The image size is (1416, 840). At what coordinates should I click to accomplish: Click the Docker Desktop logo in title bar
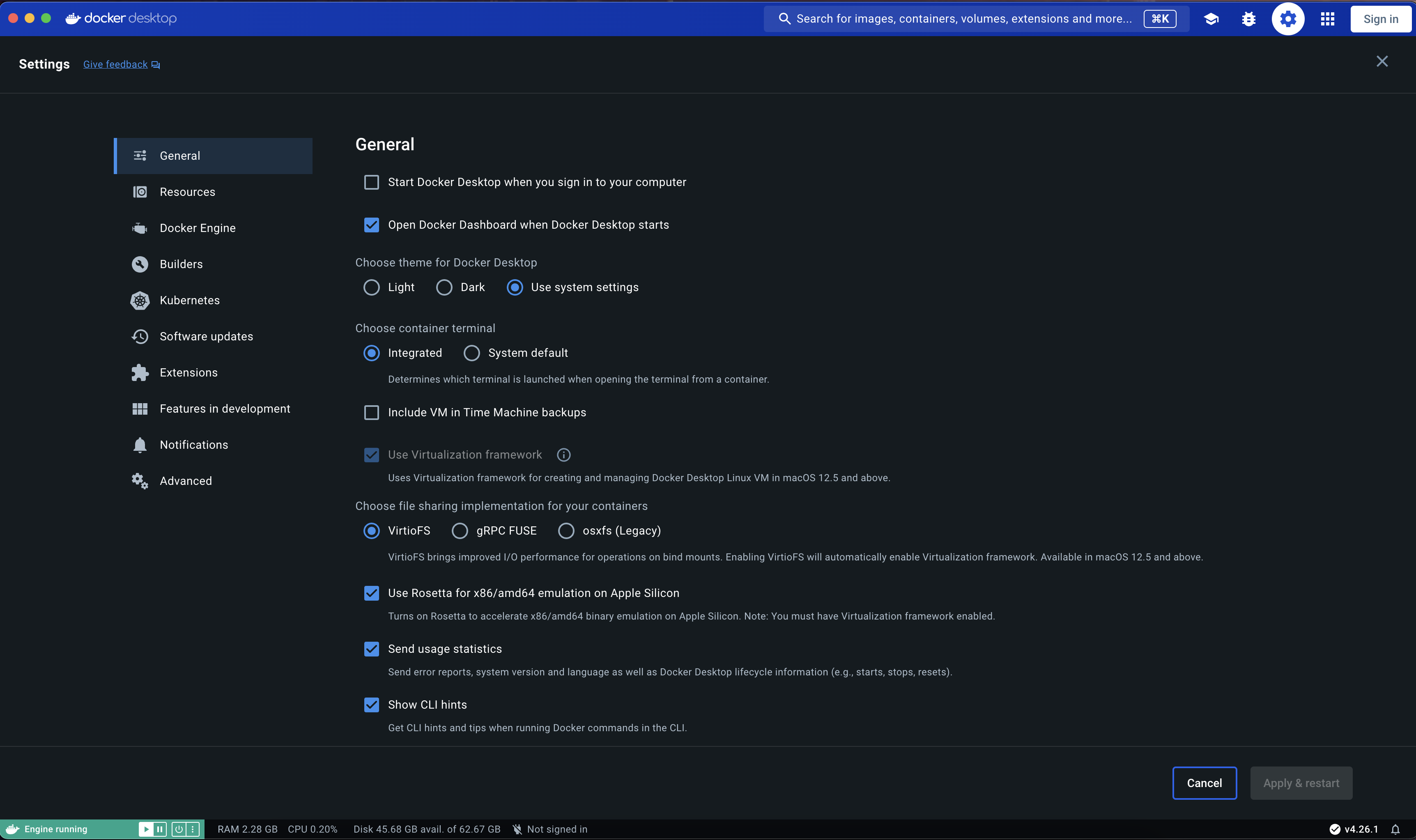pyautogui.click(x=121, y=18)
